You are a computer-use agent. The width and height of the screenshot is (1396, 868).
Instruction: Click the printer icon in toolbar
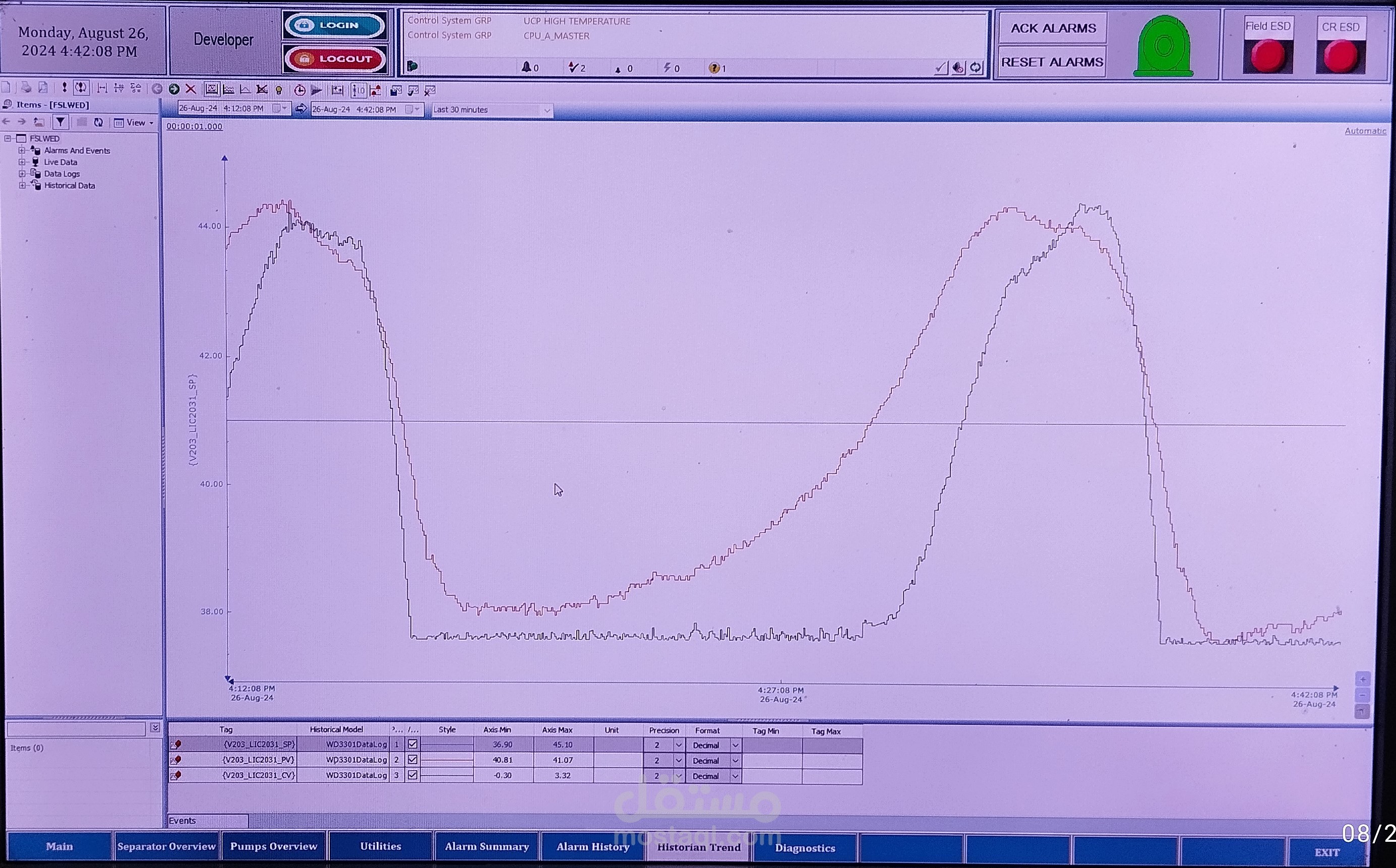pyautogui.click(x=26, y=88)
